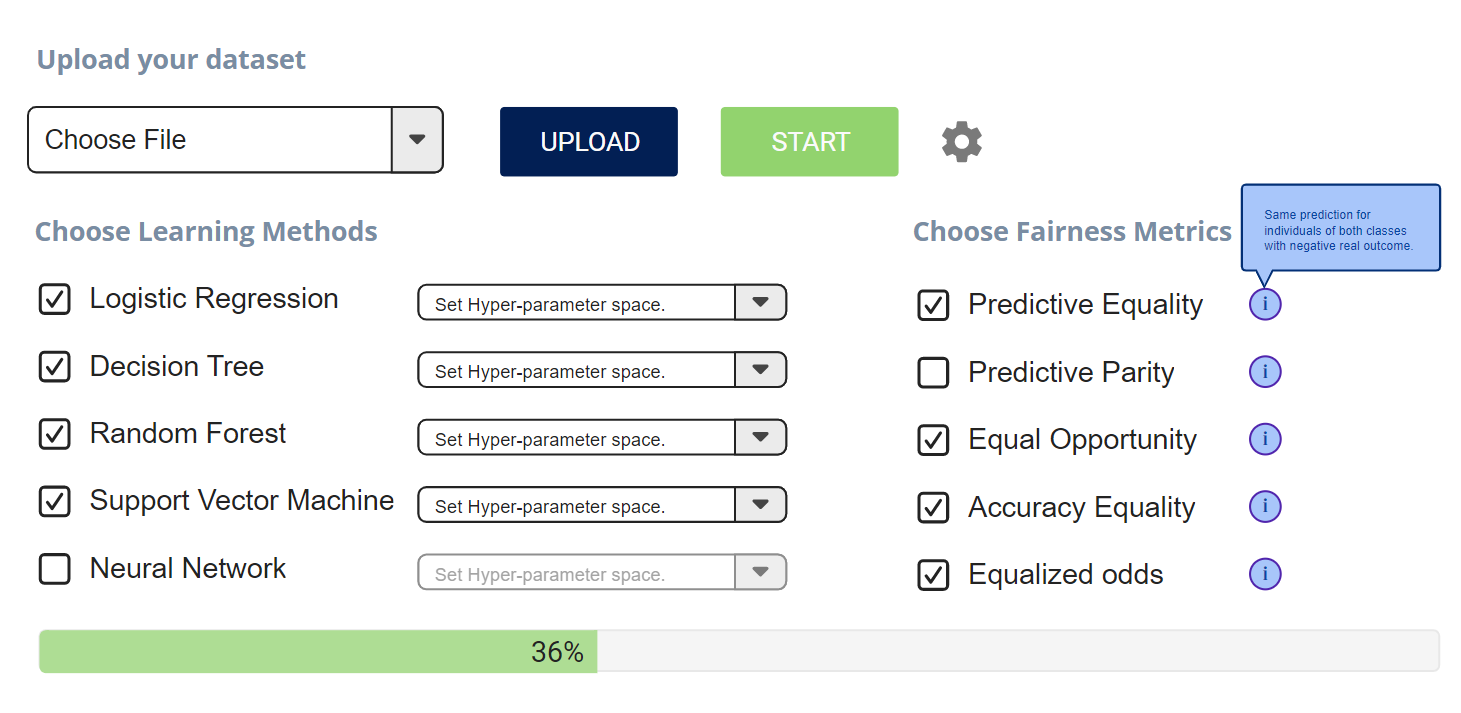Open the settings gear icon
Image resolution: width=1461 pixels, height=713 pixels.
pos(962,142)
